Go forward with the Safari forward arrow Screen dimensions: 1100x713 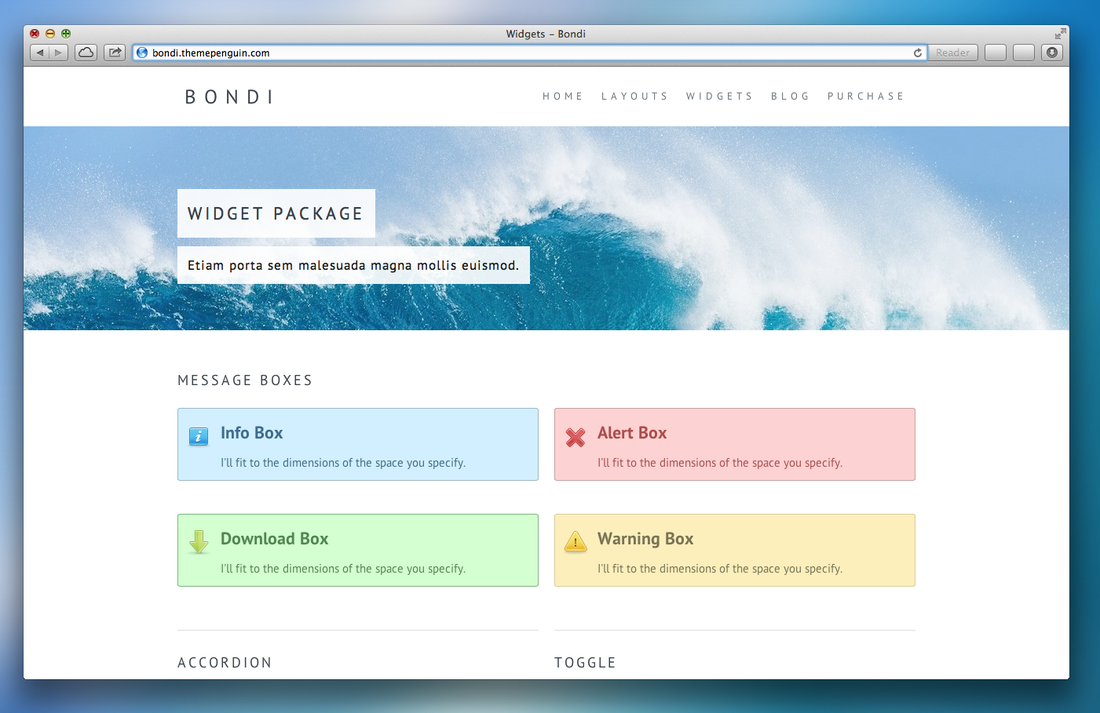[x=58, y=53]
